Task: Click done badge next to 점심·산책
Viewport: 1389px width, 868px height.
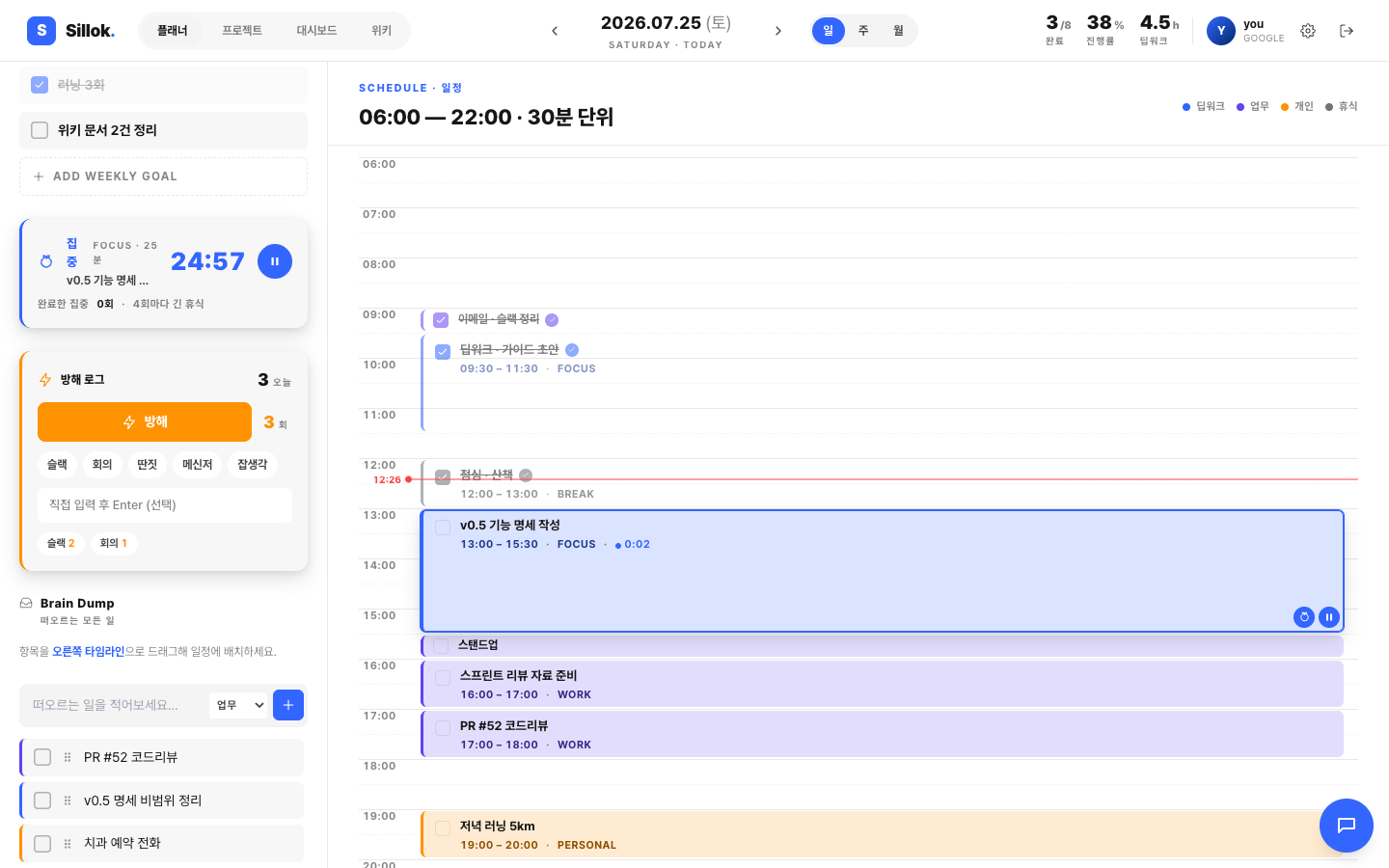Action: tap(526, 475)
